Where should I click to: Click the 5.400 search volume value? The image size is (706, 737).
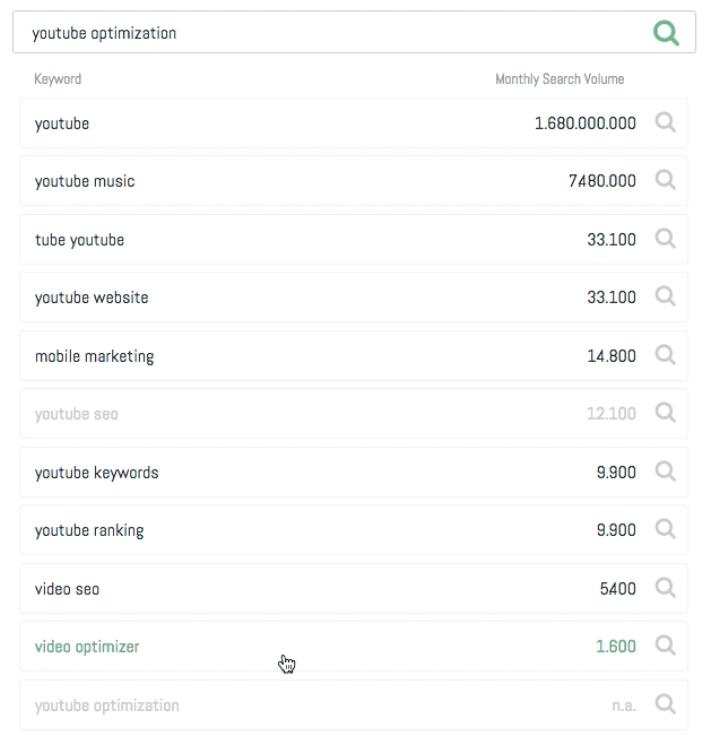[618, 588]
